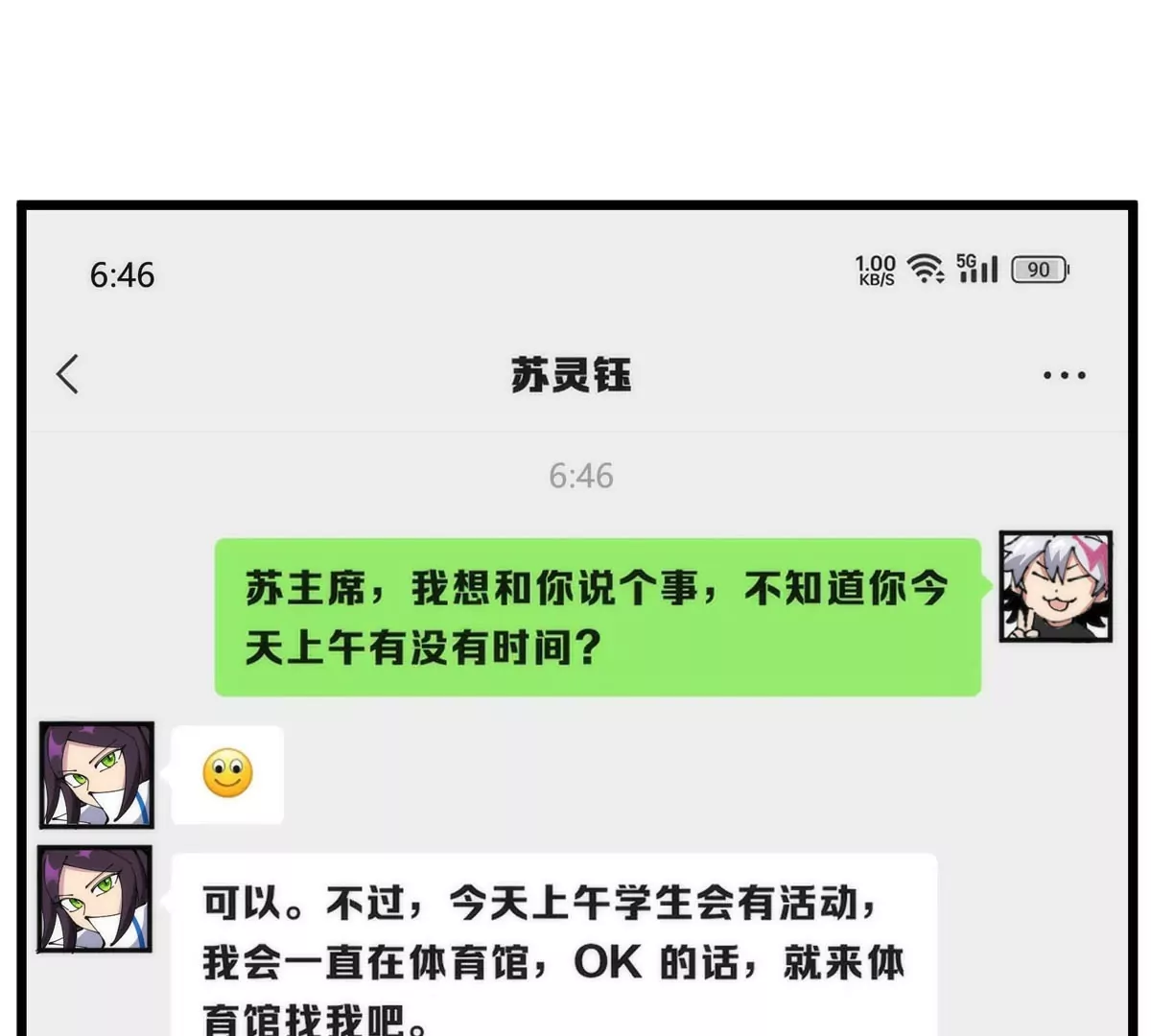Open the three-dot more options menu
The width and height of the screenshot is (1151, 1036).
1064,375
